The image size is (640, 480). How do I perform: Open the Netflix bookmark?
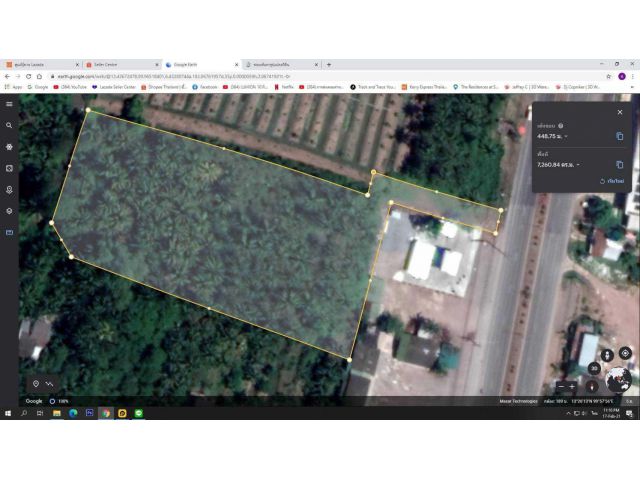pyautogui.click(x=284, y=87)
